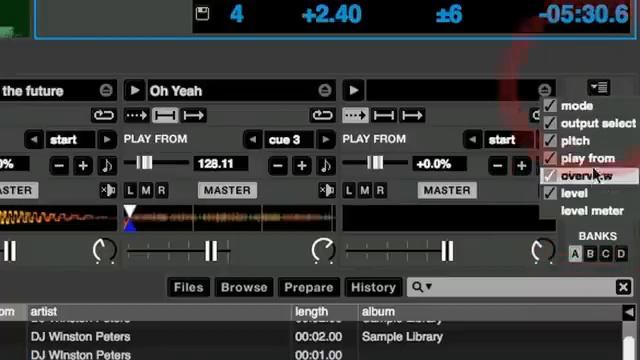This screenshot has height=360, width=640.
Task: Toggle keylock note on 'the future' slot
Action: (107, 166)
